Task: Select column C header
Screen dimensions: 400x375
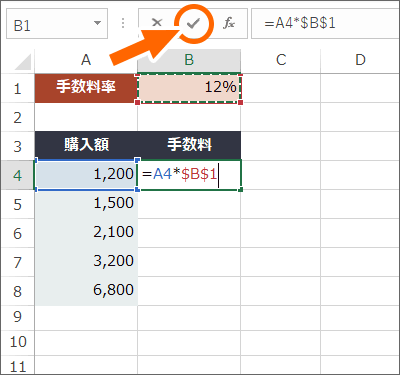Action: click(x=281, y=60)
